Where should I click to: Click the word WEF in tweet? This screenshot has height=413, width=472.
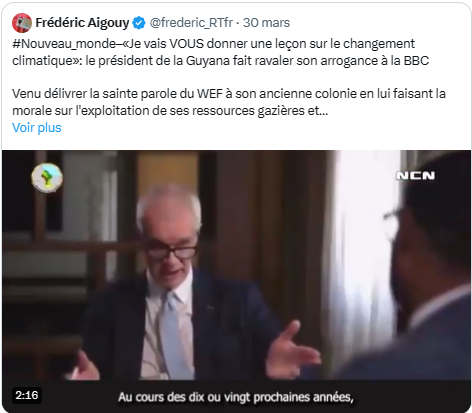(210, 94)
